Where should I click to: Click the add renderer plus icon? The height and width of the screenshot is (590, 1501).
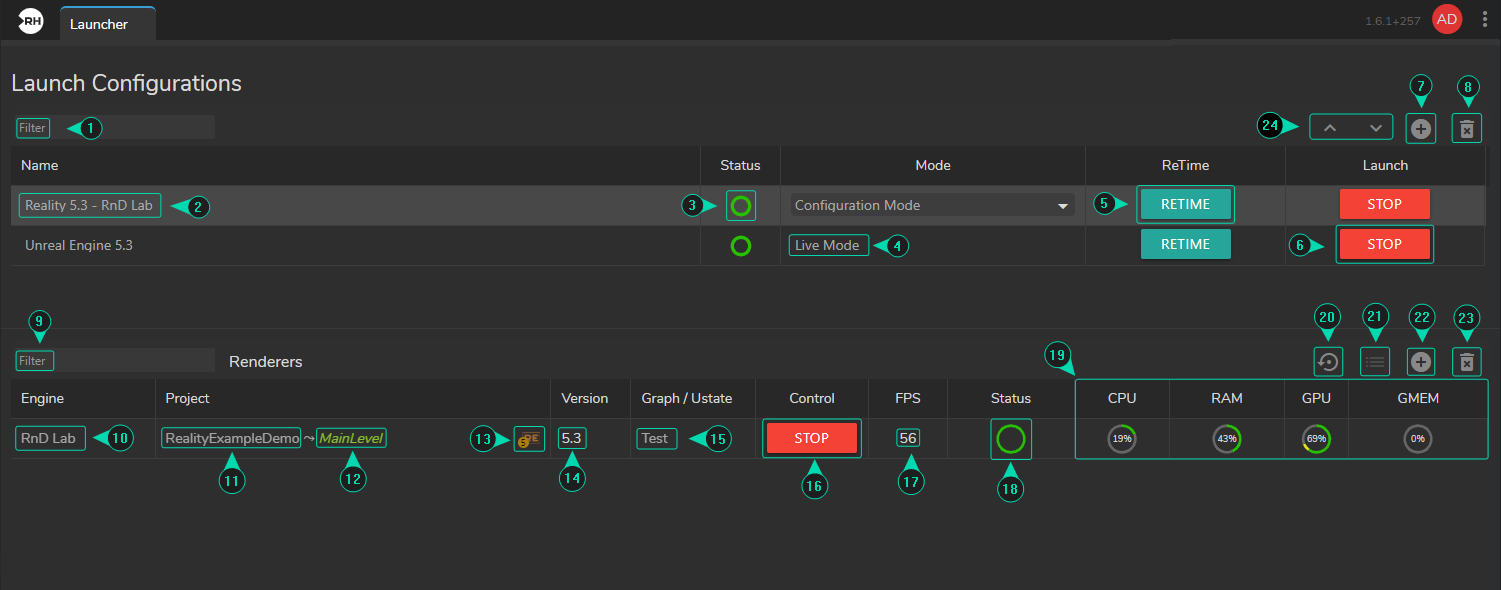[x=1420, y=362]
